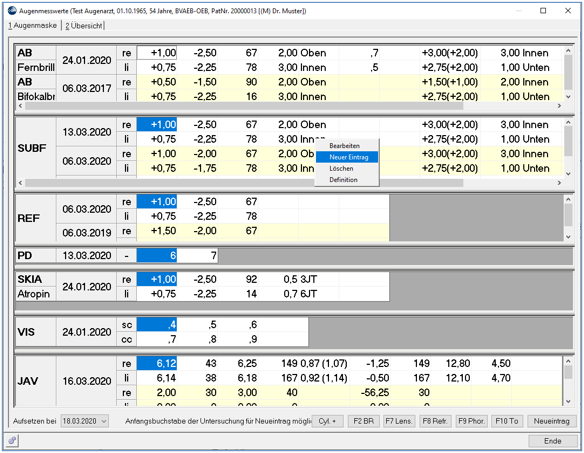
Task: Click the PD section label
Action: [x=36, y=256]
